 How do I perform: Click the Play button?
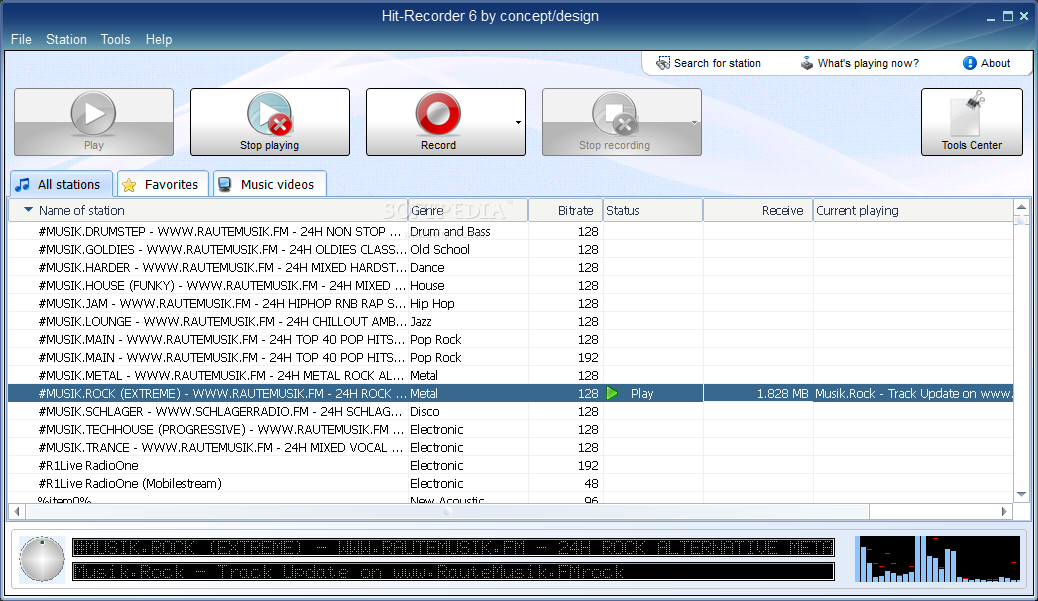pos(94,122)
